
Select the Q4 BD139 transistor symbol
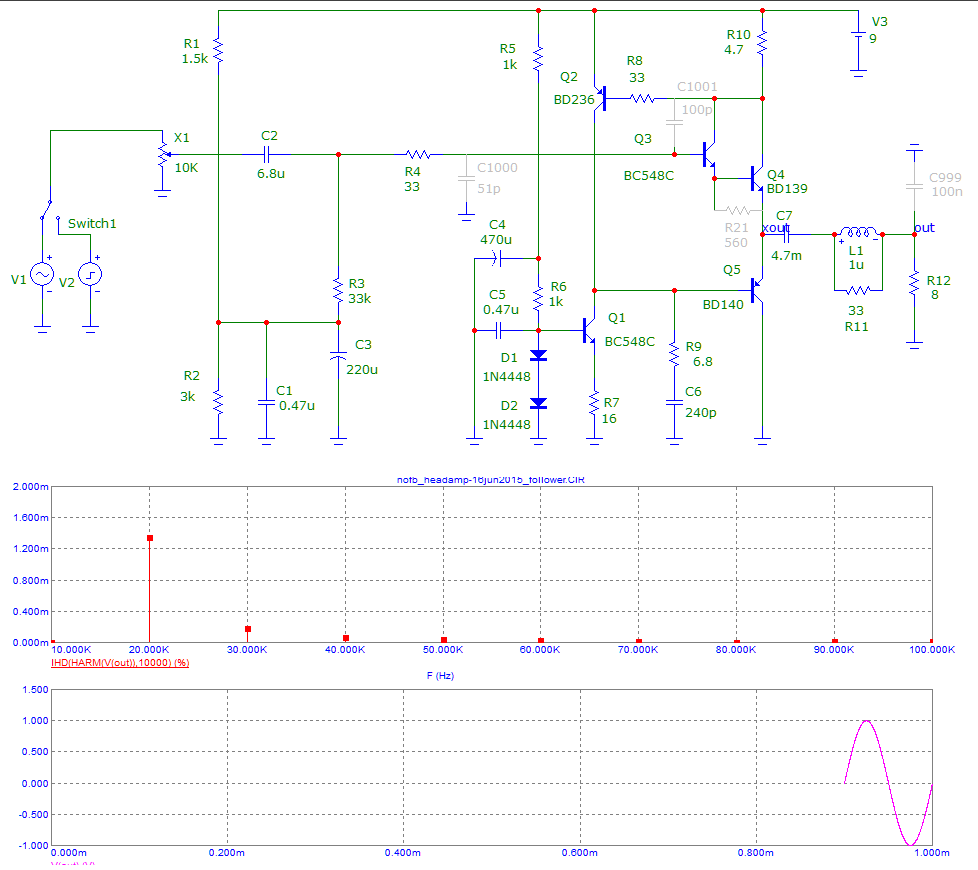coord(757,178)
